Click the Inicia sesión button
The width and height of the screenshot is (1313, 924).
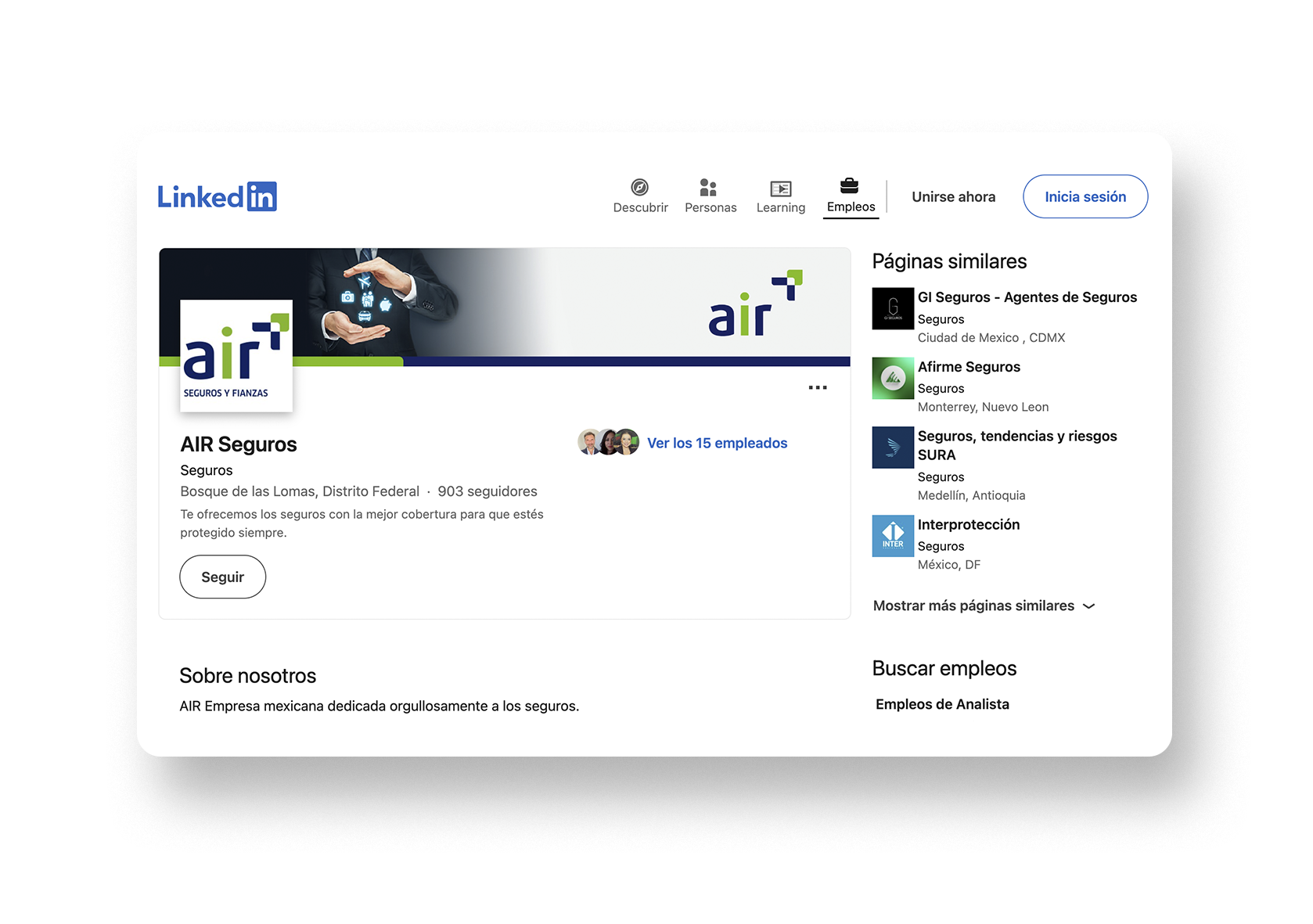(1085, 196)
